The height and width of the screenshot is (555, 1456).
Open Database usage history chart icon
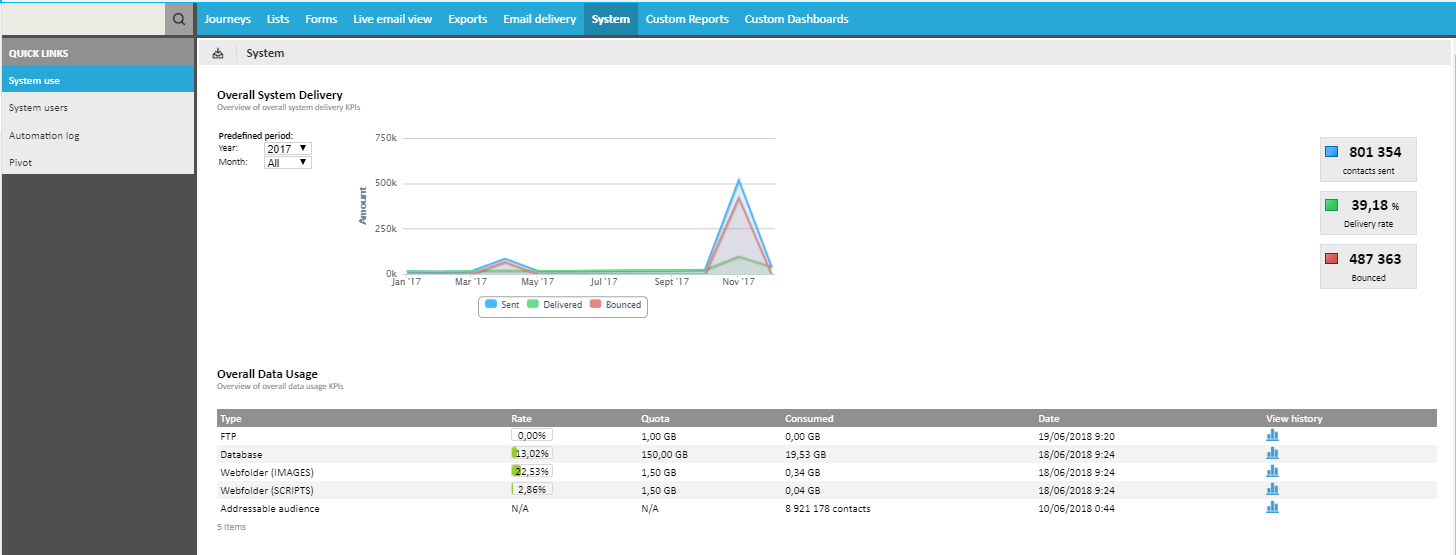[1272, 453]
